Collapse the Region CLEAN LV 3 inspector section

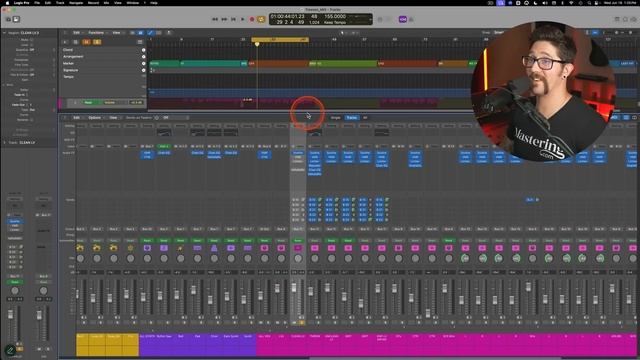tap(4, 33)
